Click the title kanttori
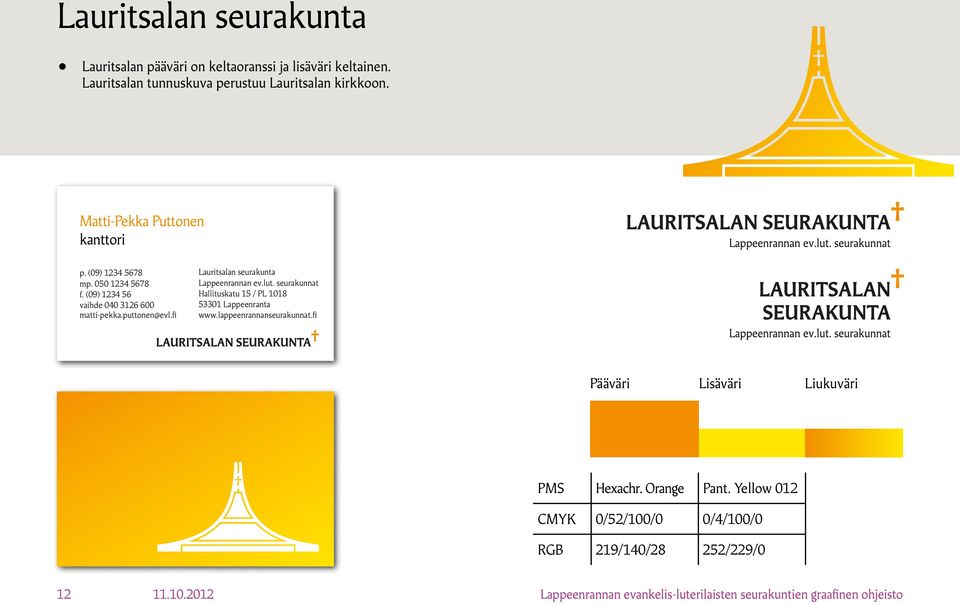 click(x=102, y=239)
